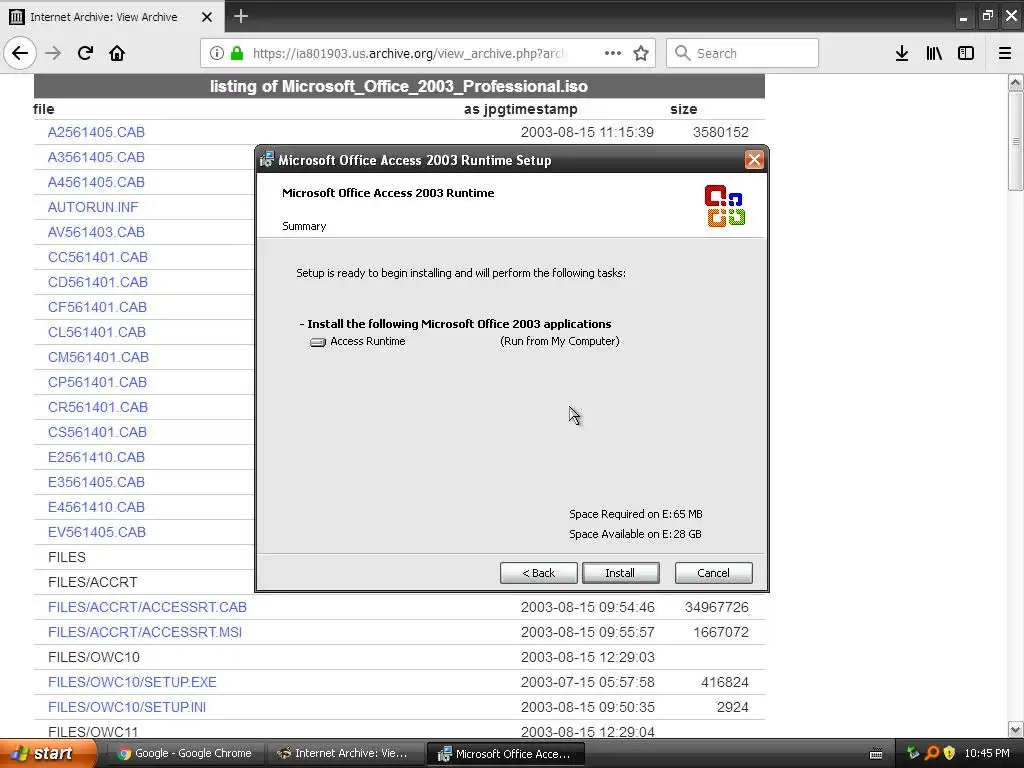This screenshot has height=768, width=1024.
Task: Click the page scrollbar down arrow
Action: point(1016,729)
